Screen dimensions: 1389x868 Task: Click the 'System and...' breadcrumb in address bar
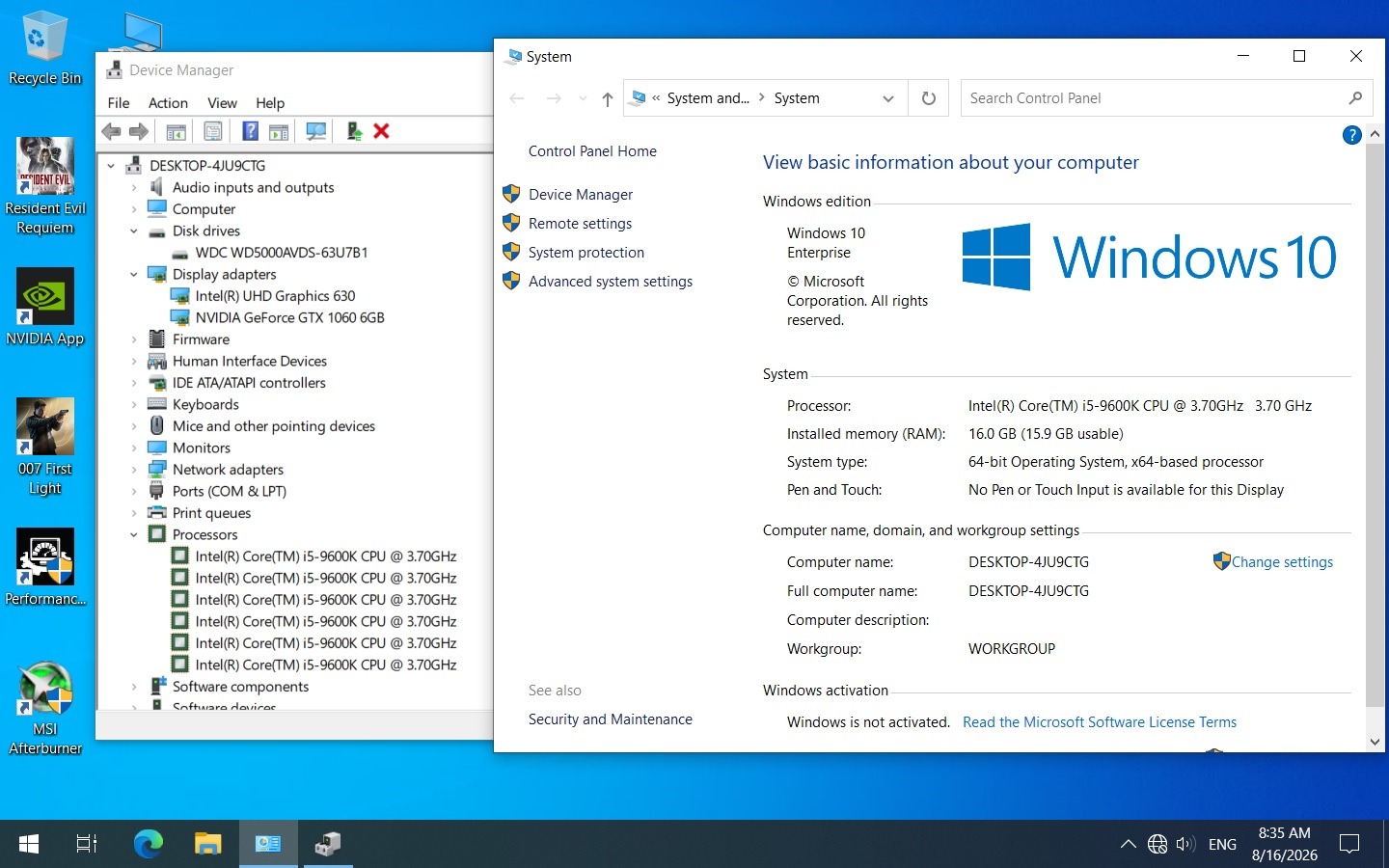pyautogui.click(x=708, y=98)
